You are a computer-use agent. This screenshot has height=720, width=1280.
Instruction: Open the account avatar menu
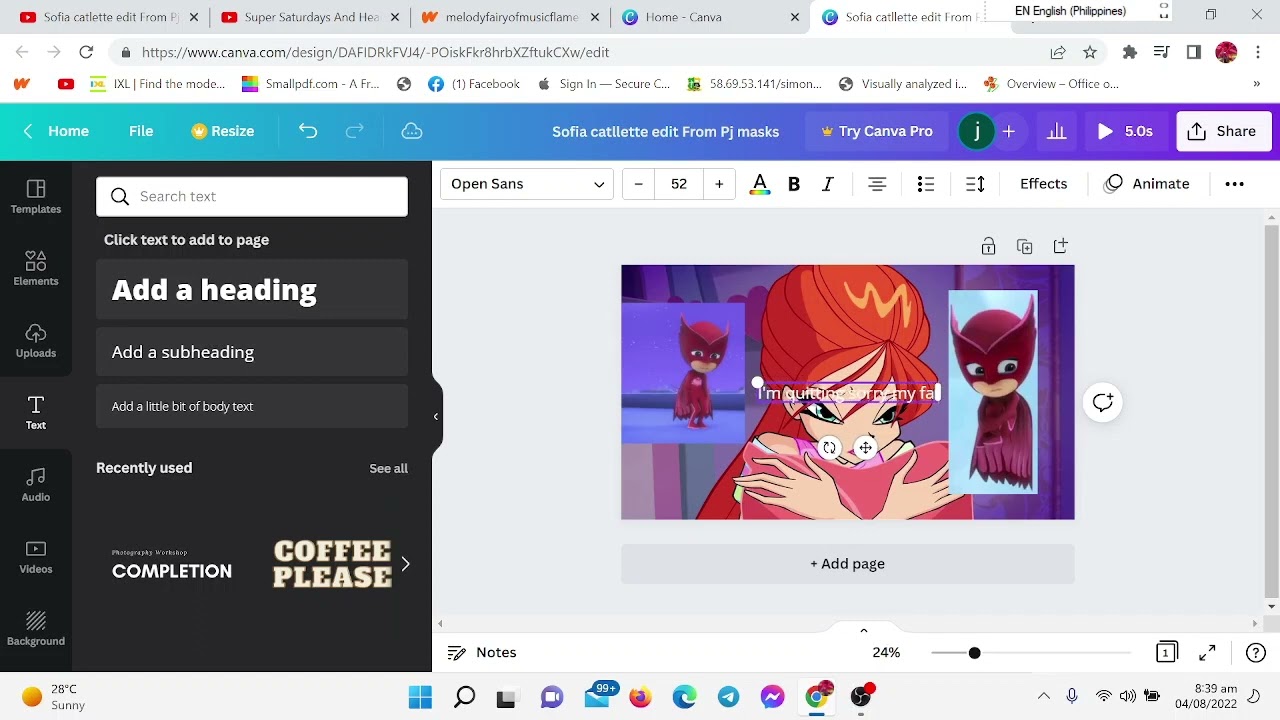(x=976, y=131)
